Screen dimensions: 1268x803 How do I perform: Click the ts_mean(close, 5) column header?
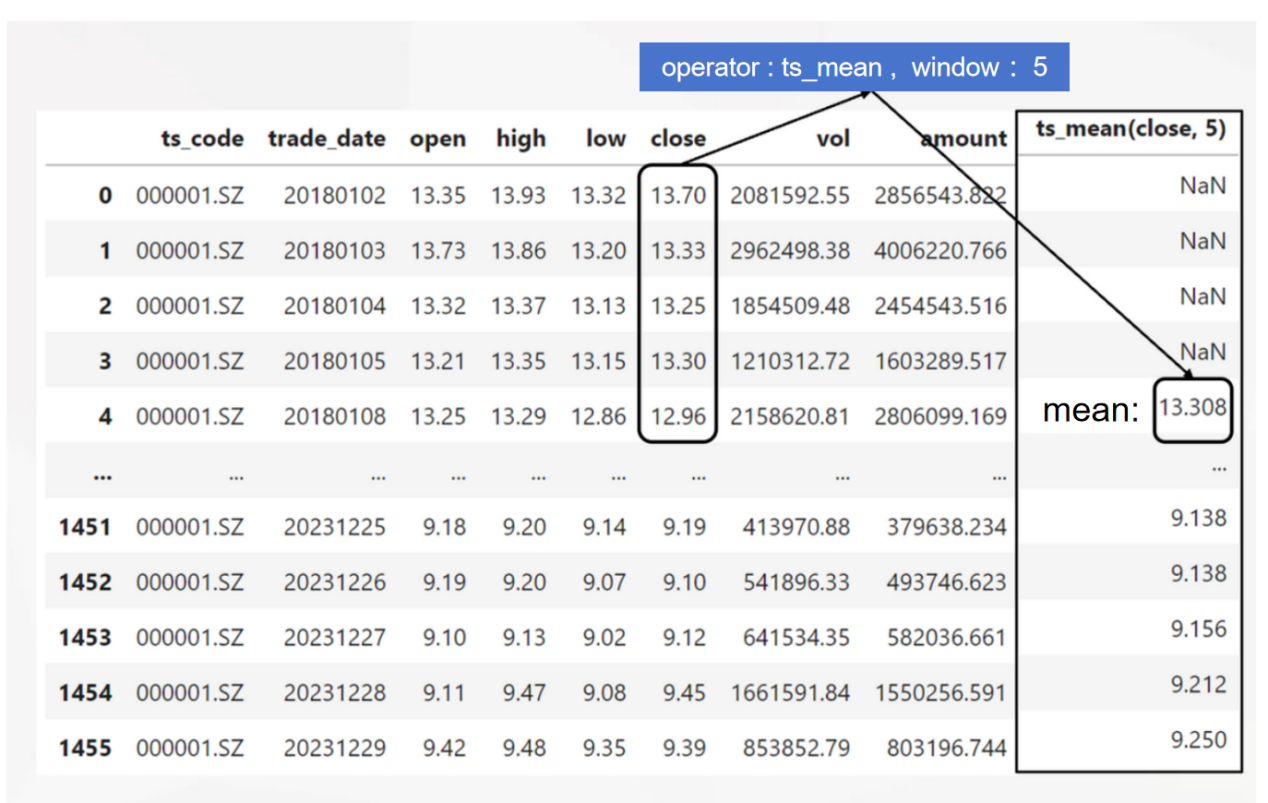tap(1130, 130)
